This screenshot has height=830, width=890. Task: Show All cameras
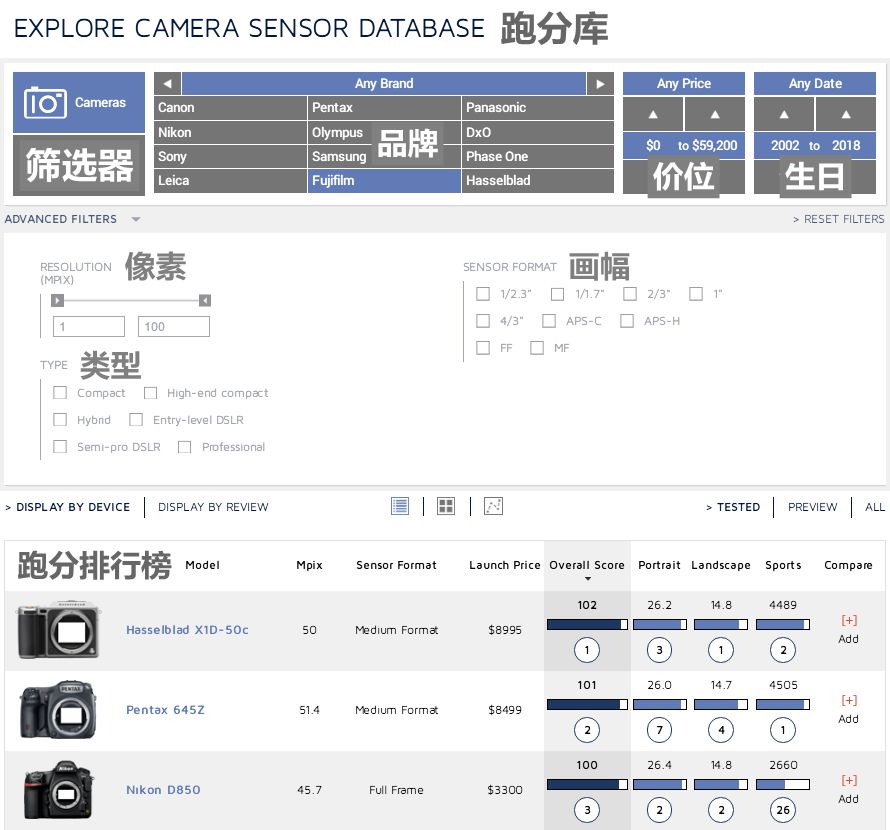click(x=875, y=507)
